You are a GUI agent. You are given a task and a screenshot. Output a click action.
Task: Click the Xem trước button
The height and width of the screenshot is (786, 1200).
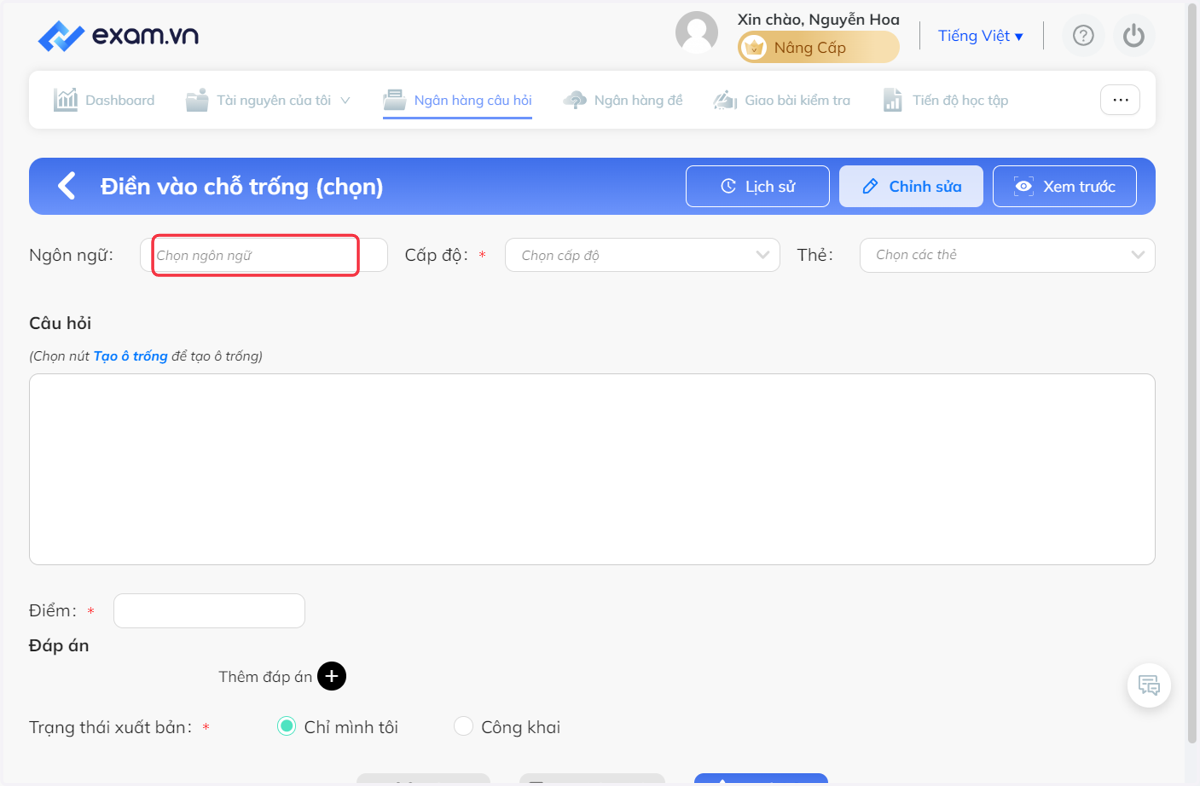coord(1065,186)
